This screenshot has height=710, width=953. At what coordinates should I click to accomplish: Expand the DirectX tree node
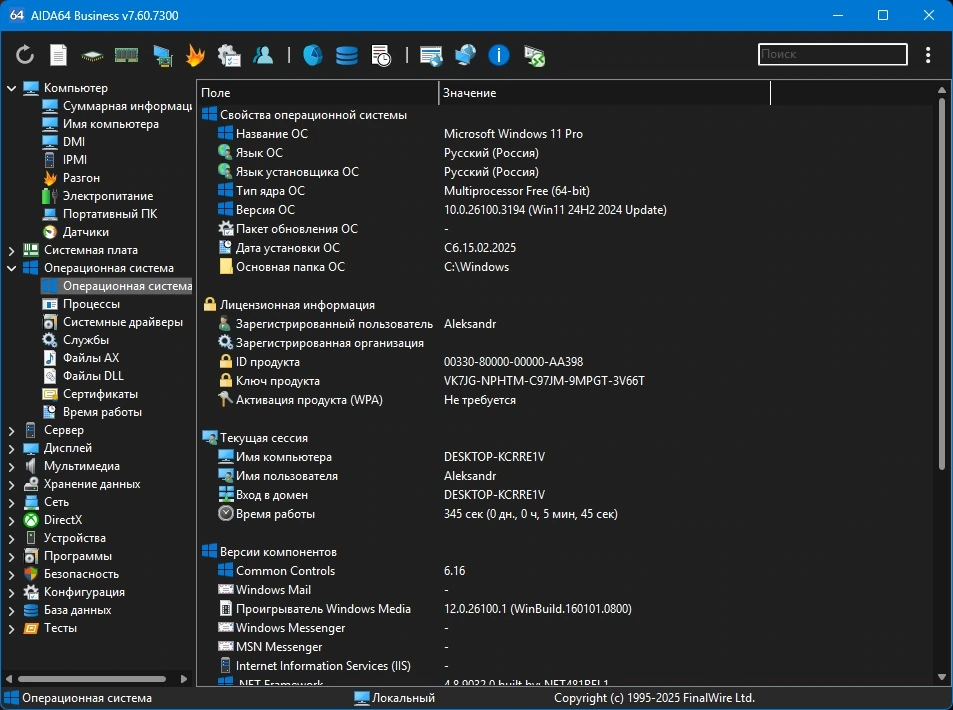(12, 520)
